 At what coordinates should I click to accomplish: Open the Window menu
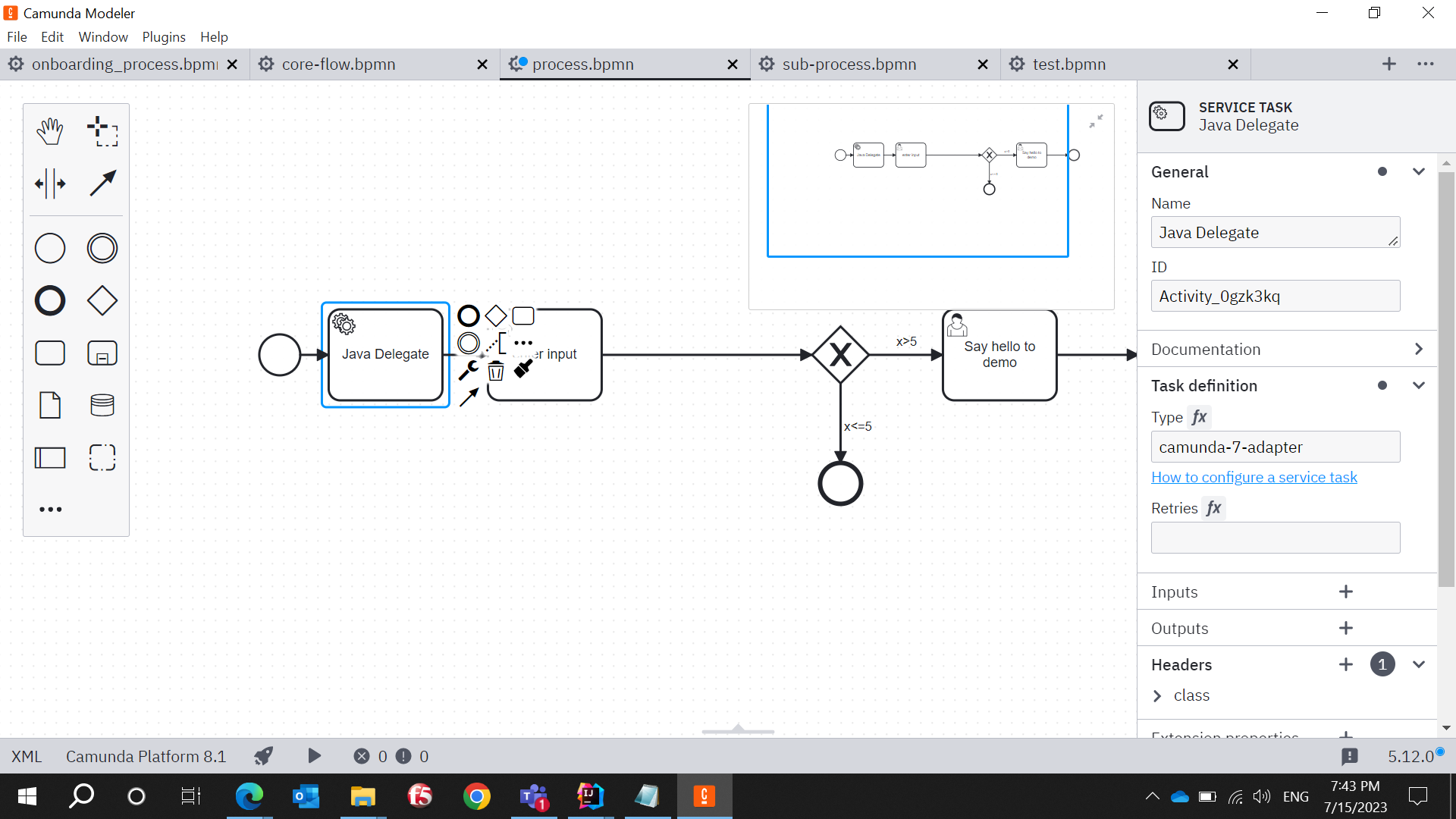coord(103,36)
